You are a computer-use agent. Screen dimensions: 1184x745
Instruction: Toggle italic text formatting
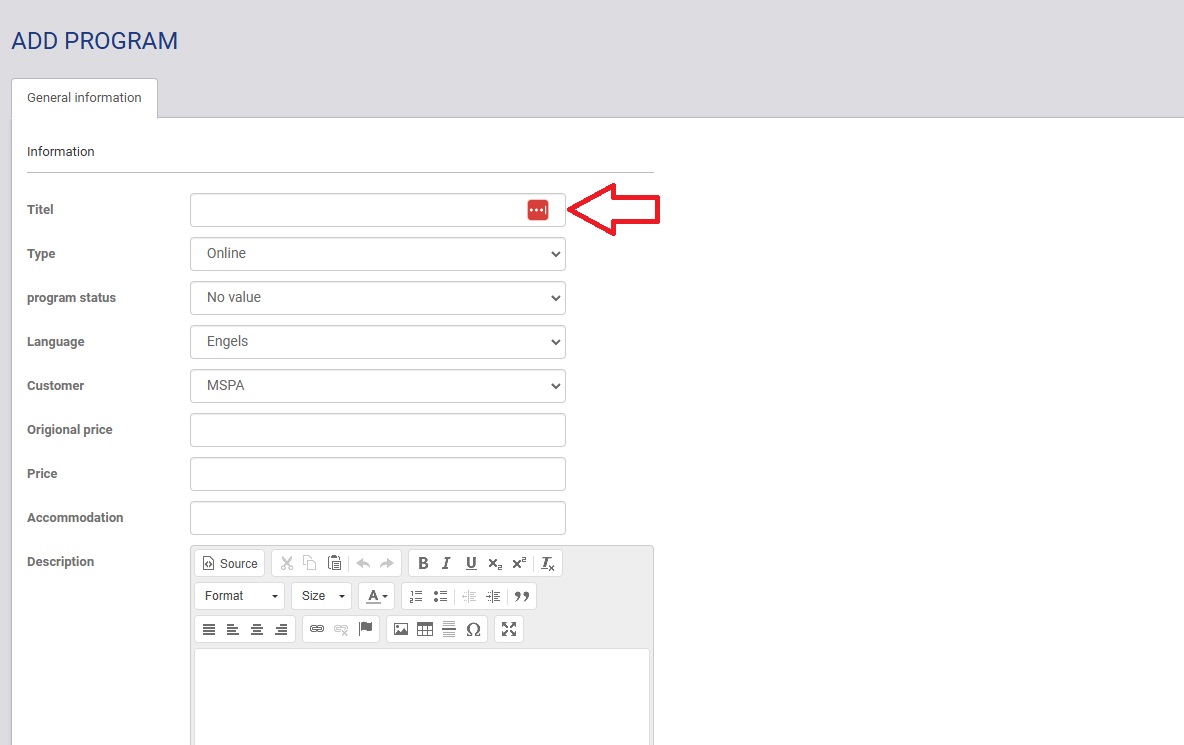[x=447, y=563]
